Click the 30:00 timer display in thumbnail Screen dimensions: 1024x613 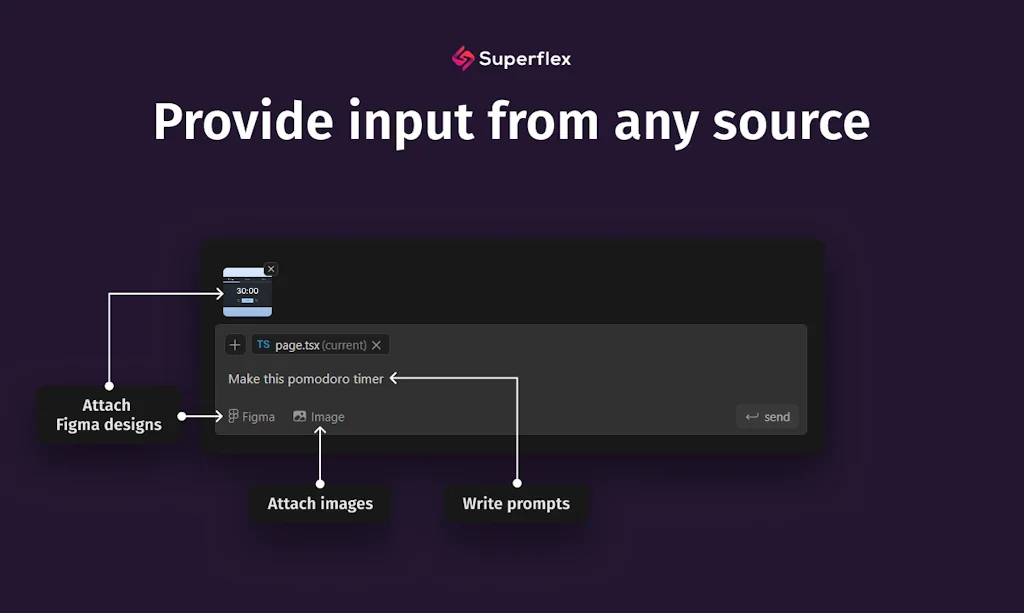tap(246, 291)
